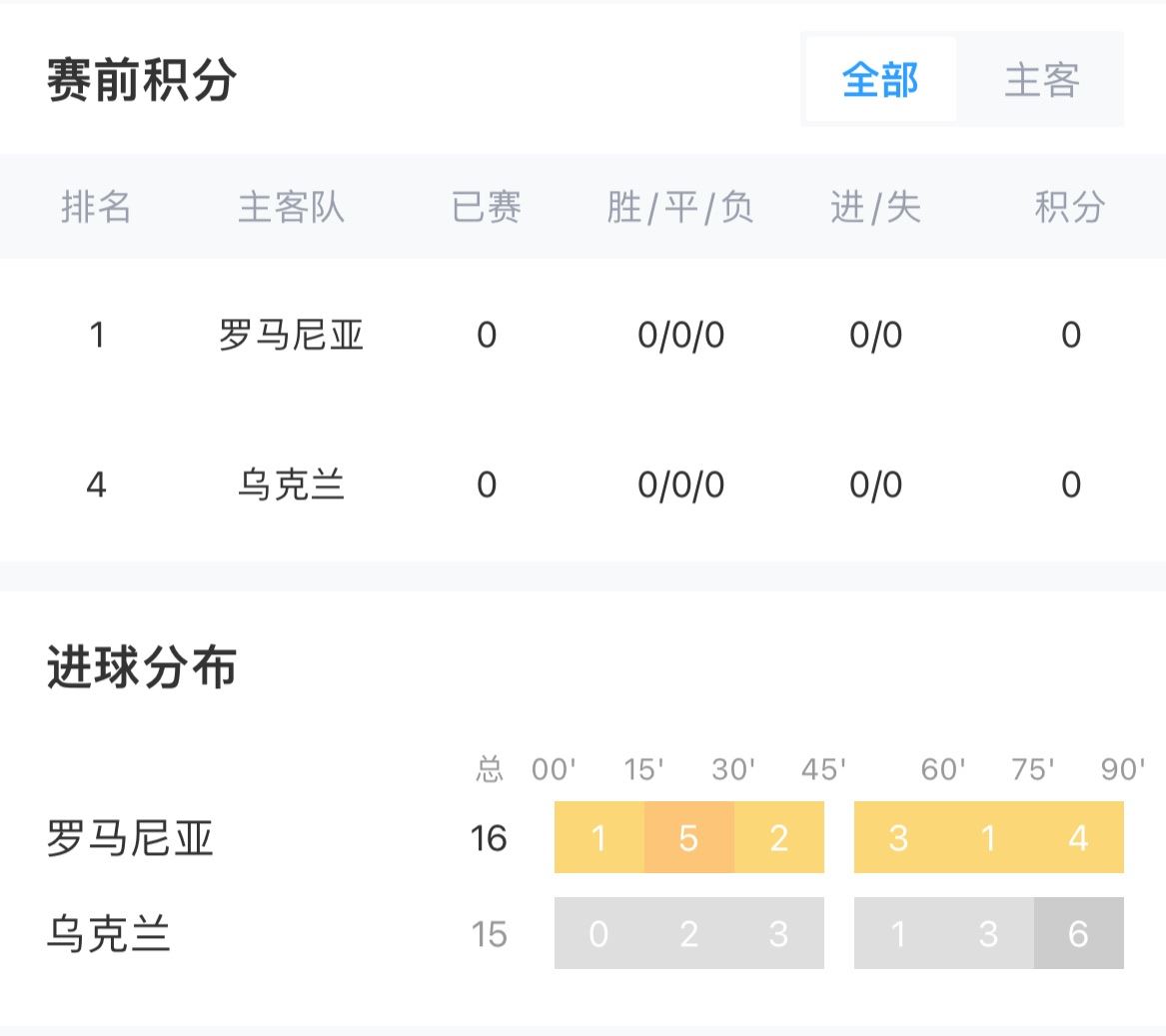Select the 全部 tab
The height and width of the screenshot is (1036, 1166).
[880, 79]
